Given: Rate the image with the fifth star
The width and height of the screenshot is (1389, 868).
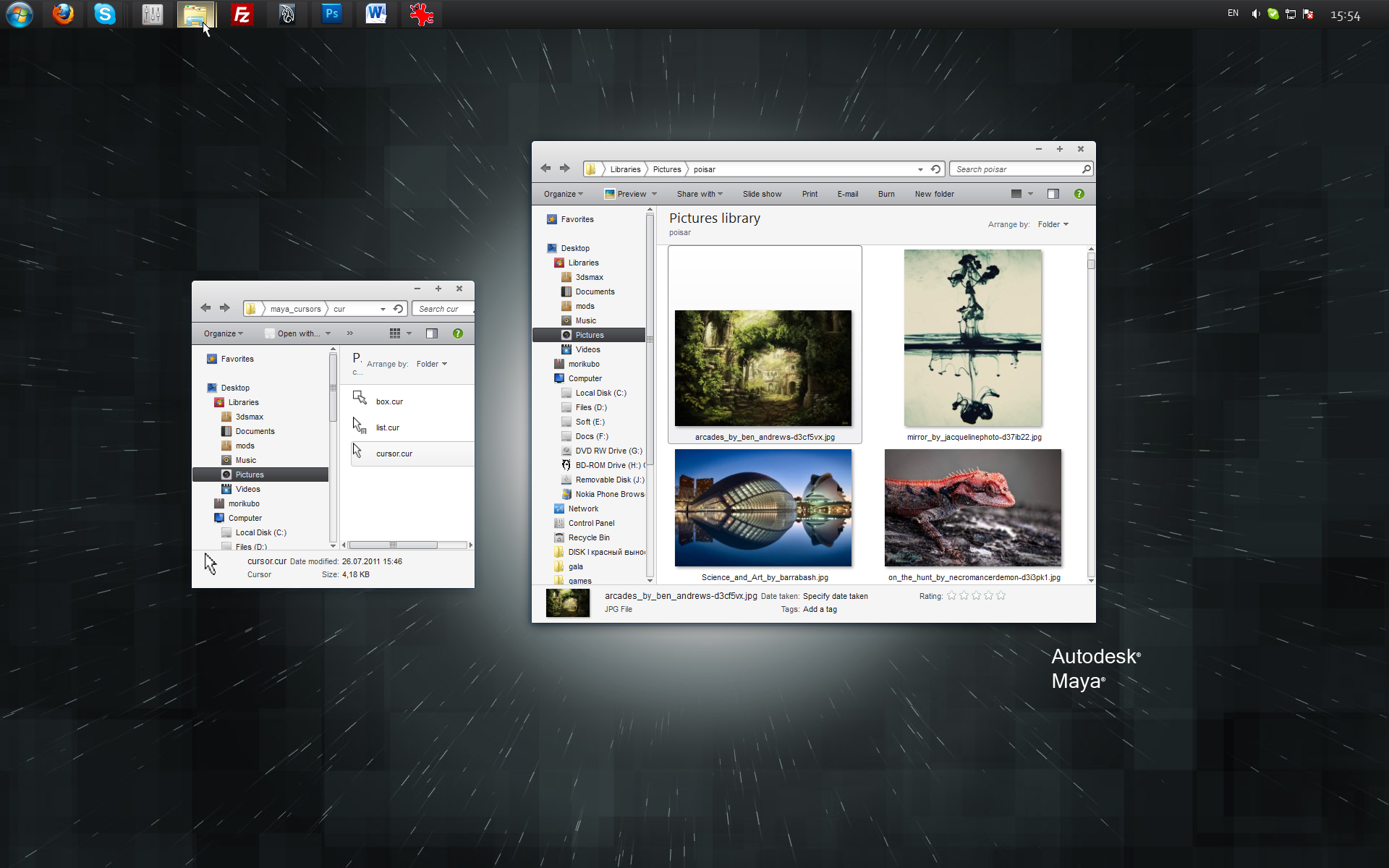Looking at the screenshot, I should click(1001, 596).
